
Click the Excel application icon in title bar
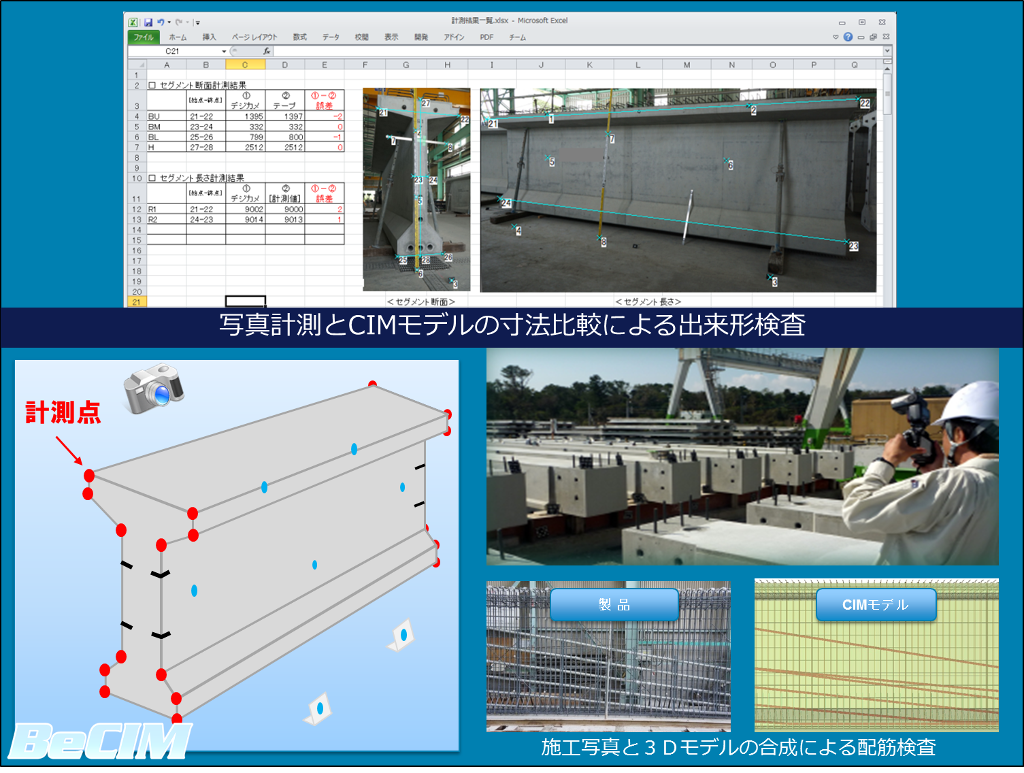[x=134, y=22]
